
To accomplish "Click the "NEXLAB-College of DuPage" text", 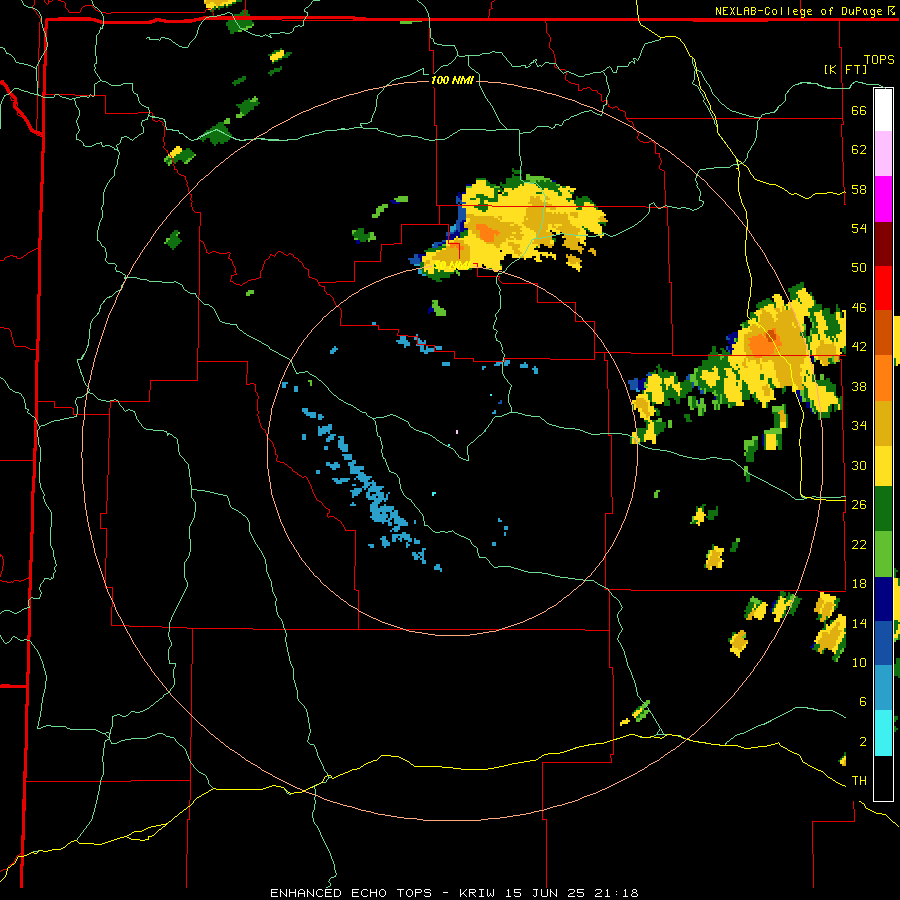I will pyautogui.click(x=798, y=11).
